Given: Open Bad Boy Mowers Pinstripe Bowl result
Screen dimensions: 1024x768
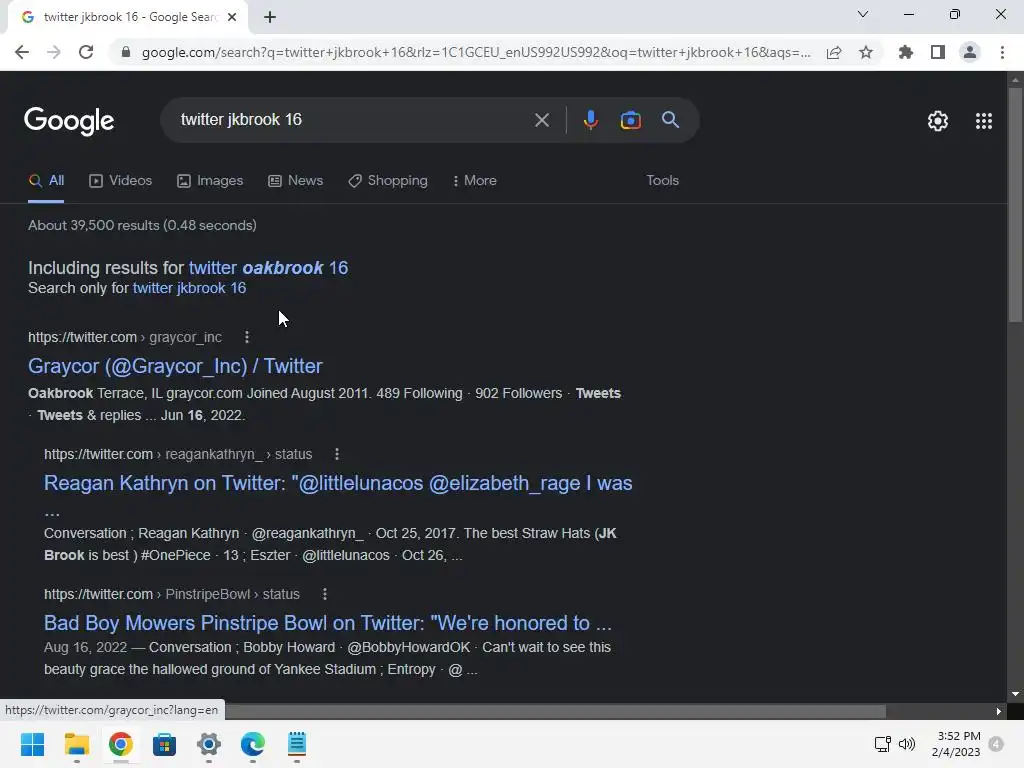Looking at the screenshot, I should pos(328,623).
